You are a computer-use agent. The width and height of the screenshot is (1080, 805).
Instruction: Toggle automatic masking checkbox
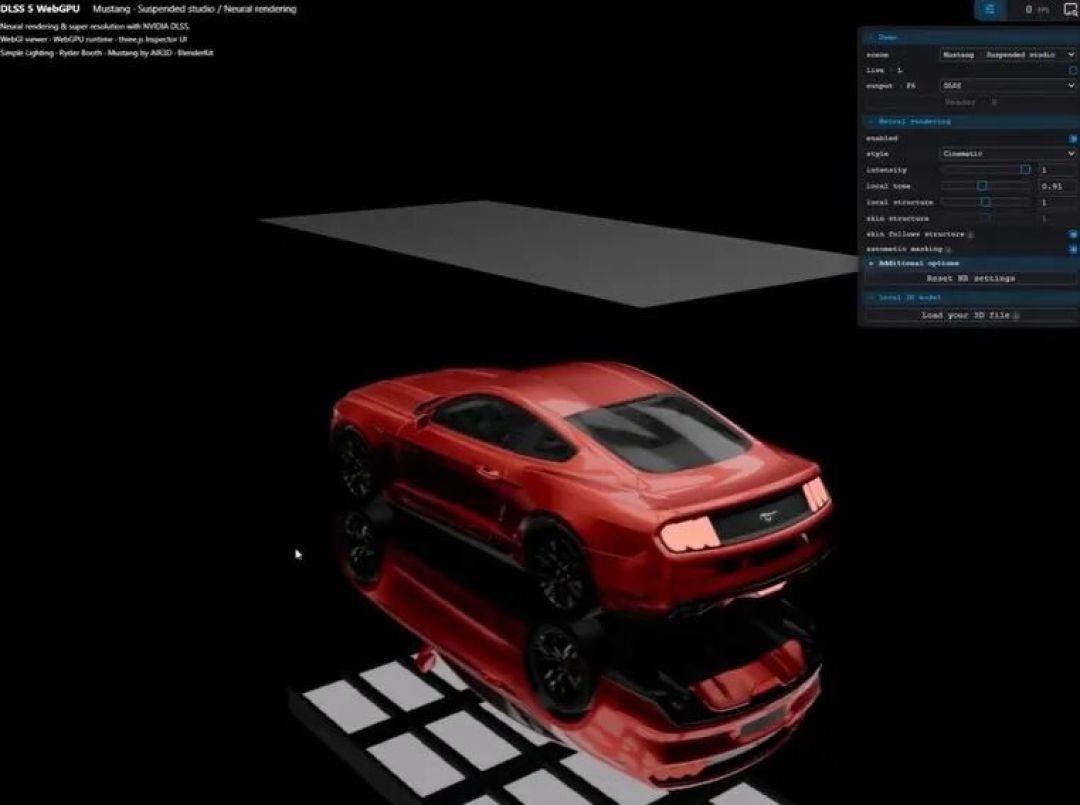click(x=1073, y=249)
